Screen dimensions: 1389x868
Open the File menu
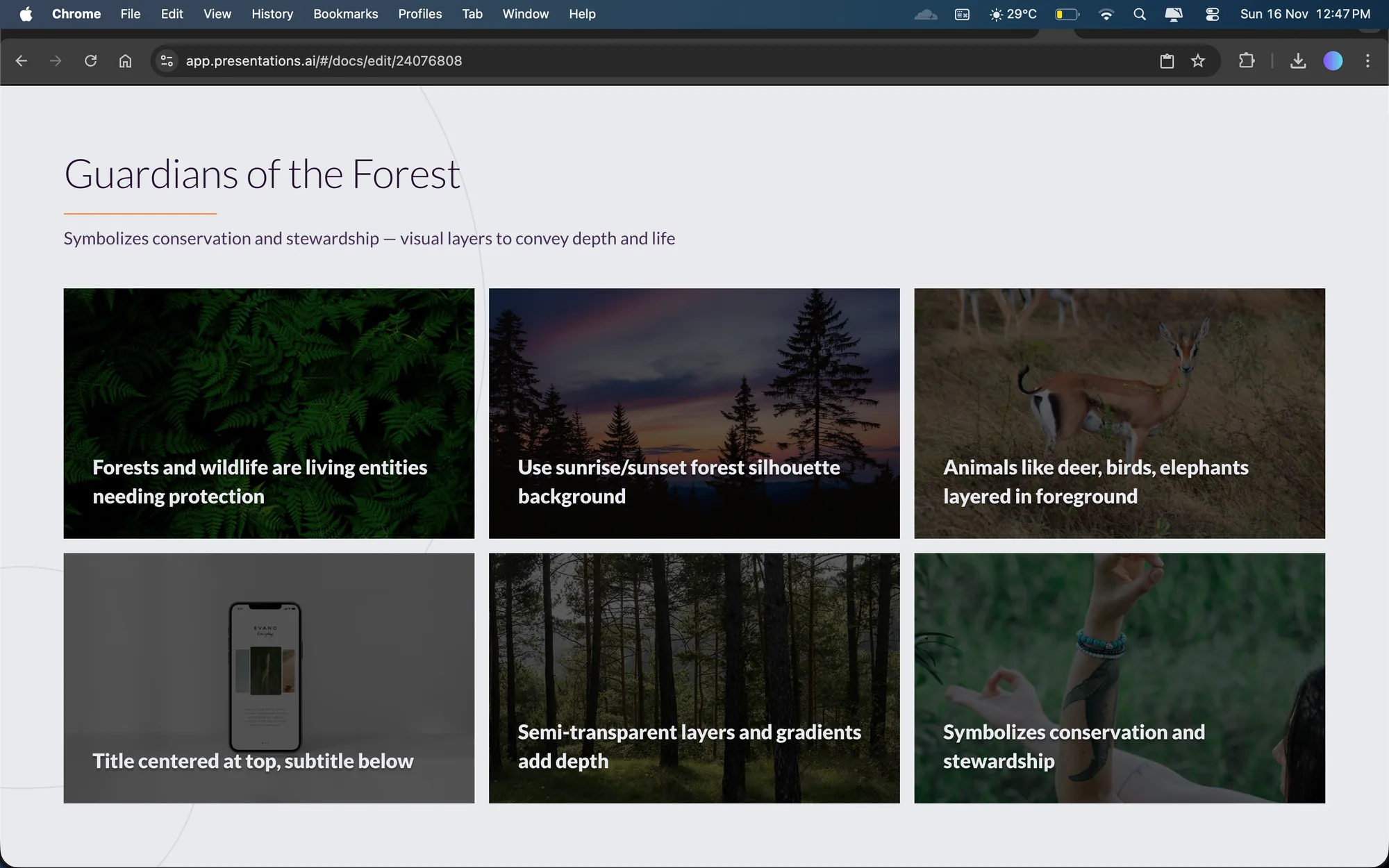[131, 14]
